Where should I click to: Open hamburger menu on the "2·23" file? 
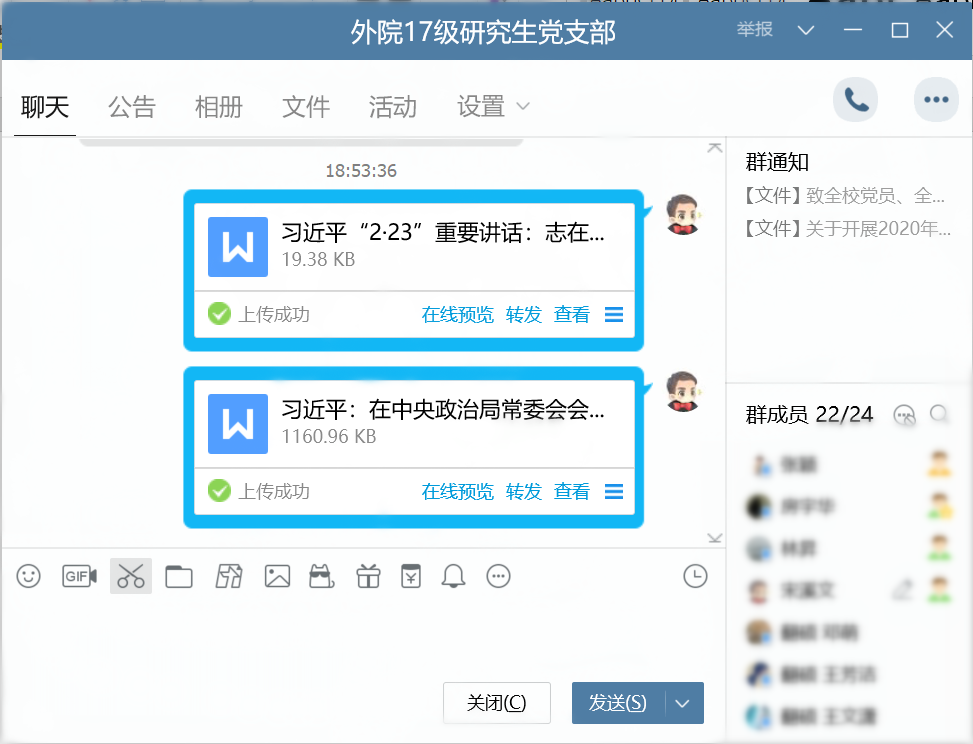point(614,315)
